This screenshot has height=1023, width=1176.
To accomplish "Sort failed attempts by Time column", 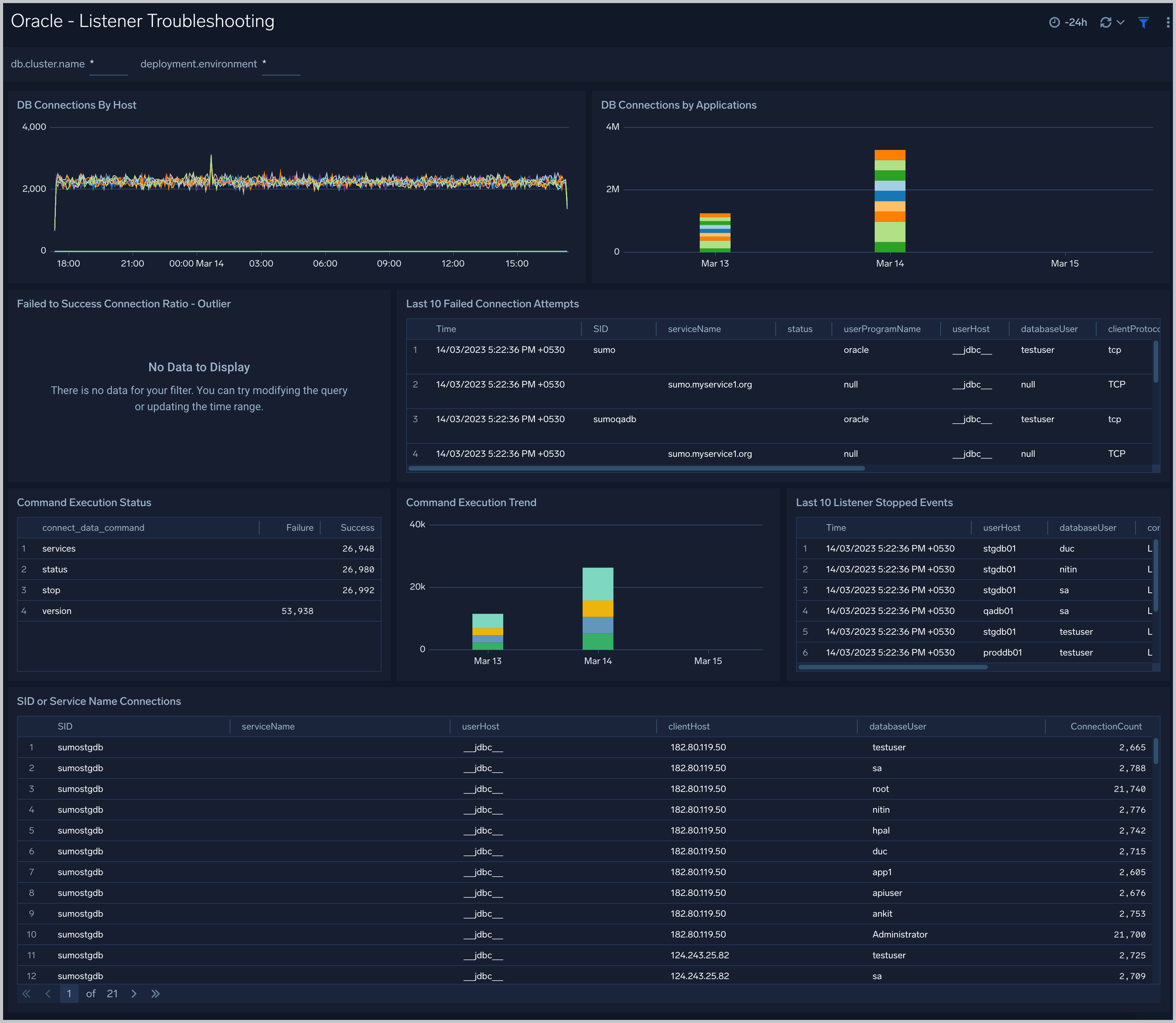I will [446, 329].
